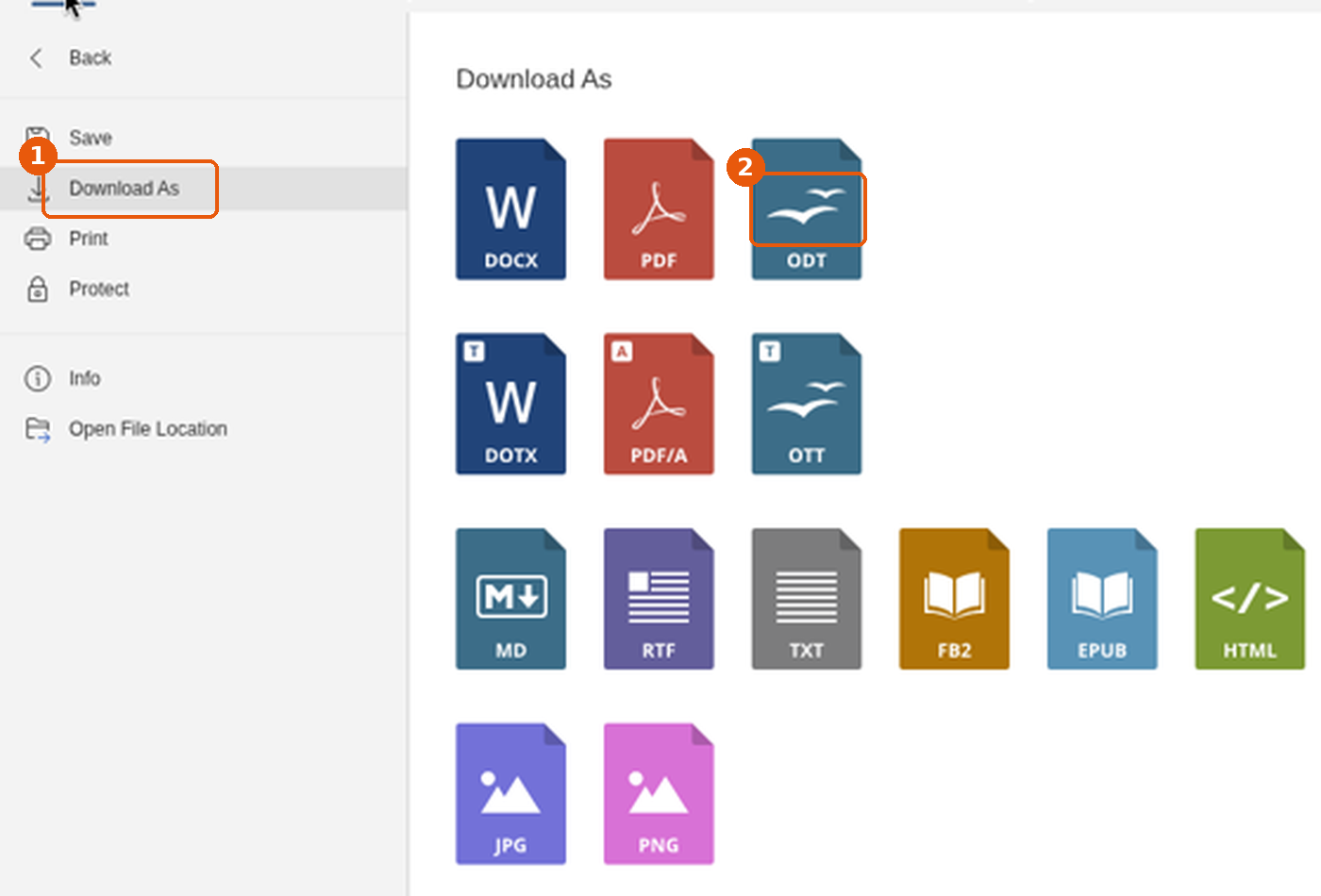Download as Markdown MD file
The height and width of the screenshot is (896, 1321).
[x=510, y=599]
